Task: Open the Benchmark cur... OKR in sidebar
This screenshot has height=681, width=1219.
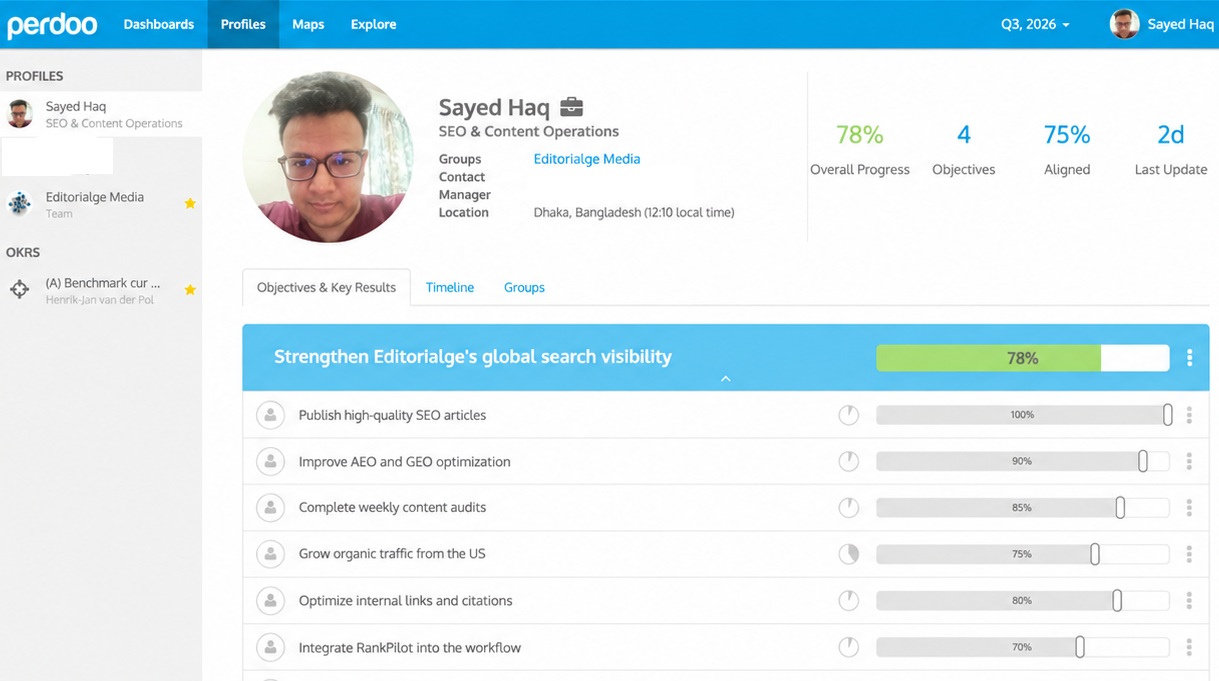Action: 101,290
